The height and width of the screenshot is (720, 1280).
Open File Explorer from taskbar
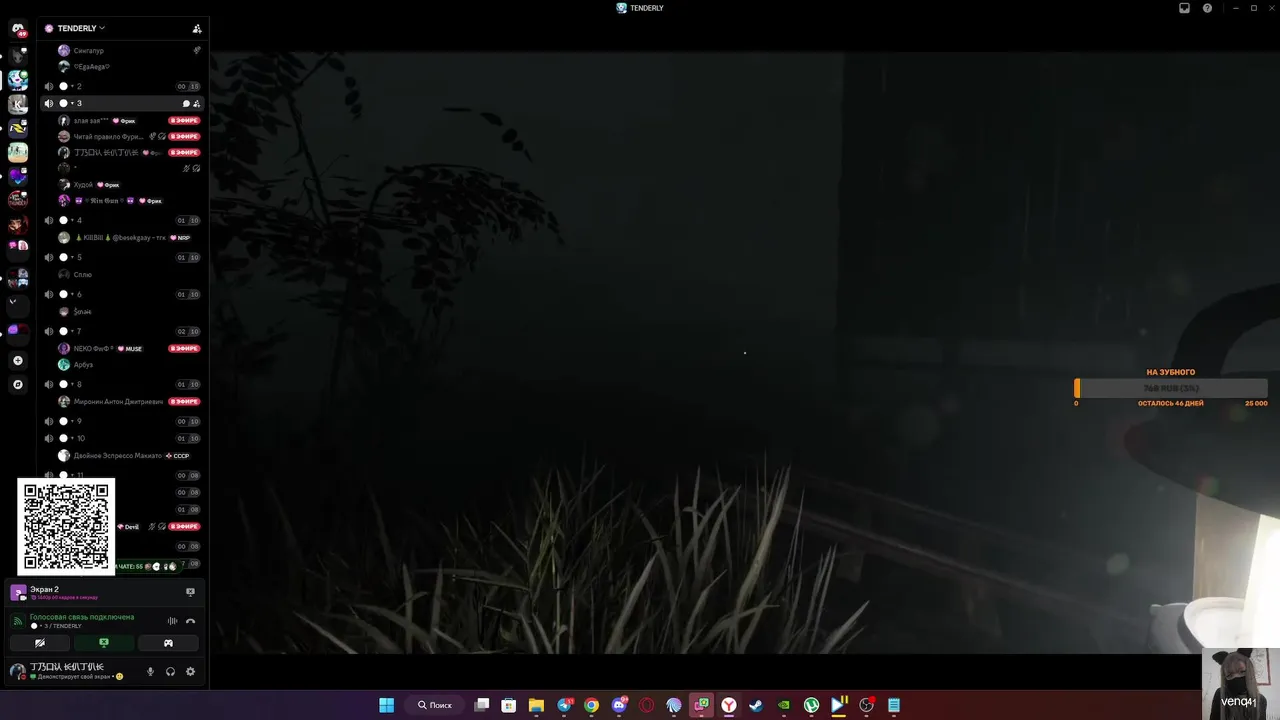[536, 705]
